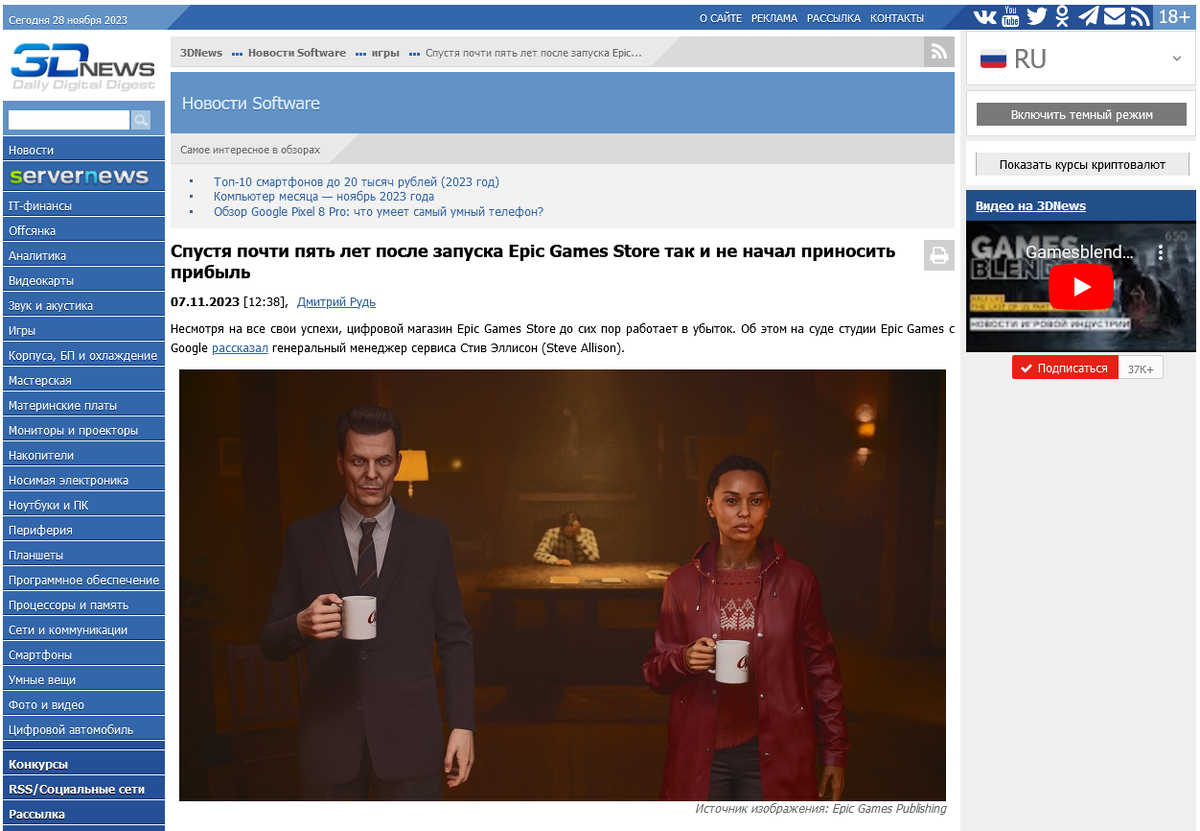
Task: Select Игры in sidebar menu
Action: [83, 330]
